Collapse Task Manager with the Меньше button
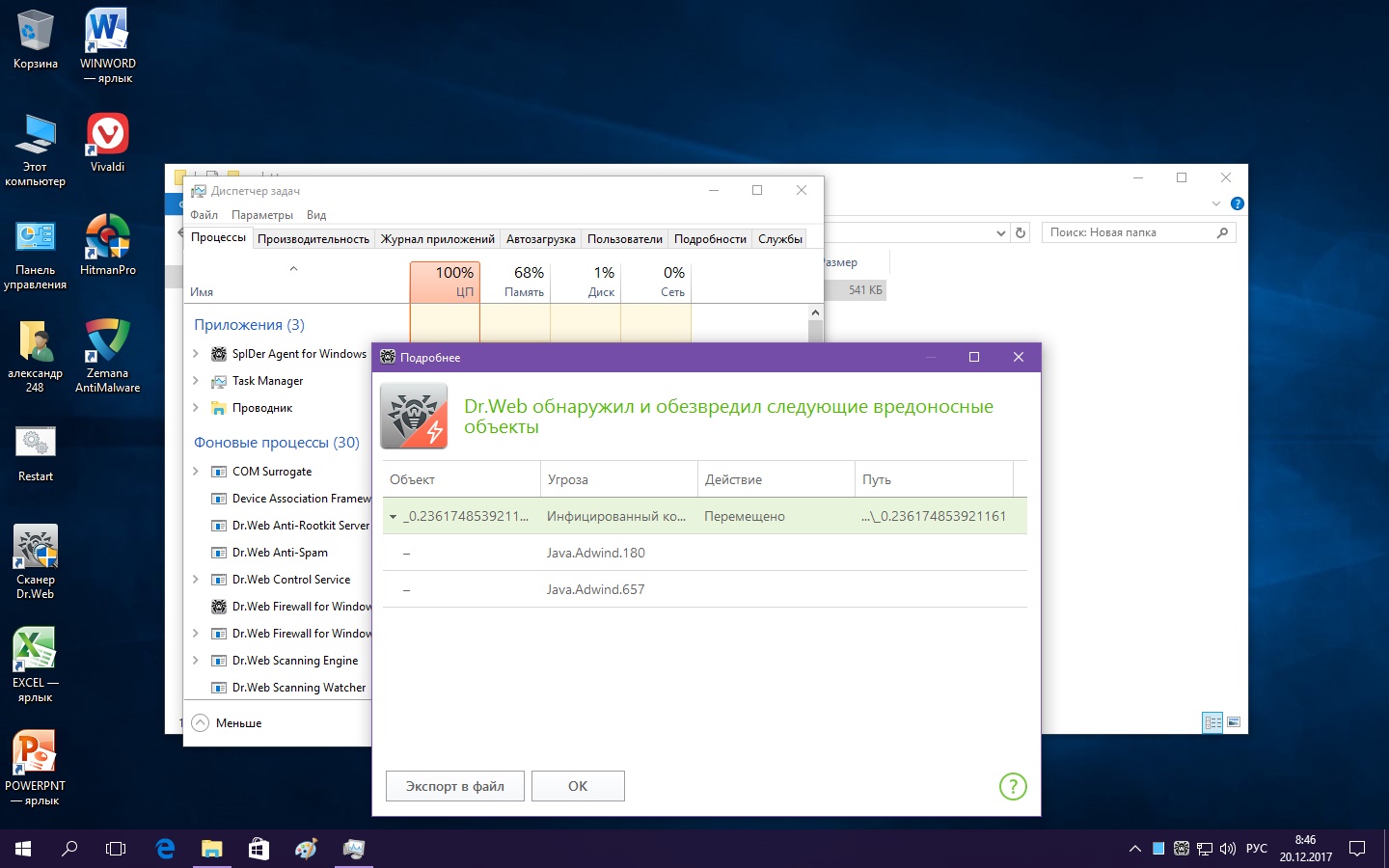The width and height of the screenshot is (1389, 868). pyautogui.click(x=228, y=723)
